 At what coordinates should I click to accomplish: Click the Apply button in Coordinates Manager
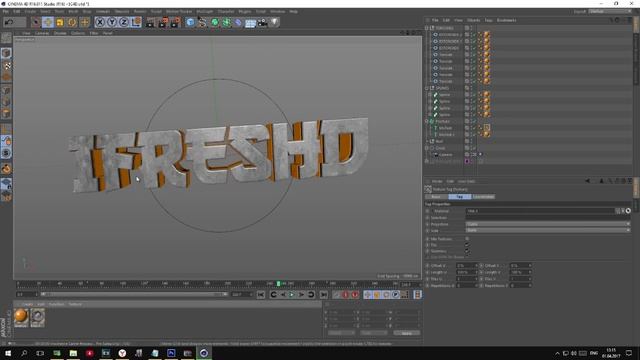(407, 333)
